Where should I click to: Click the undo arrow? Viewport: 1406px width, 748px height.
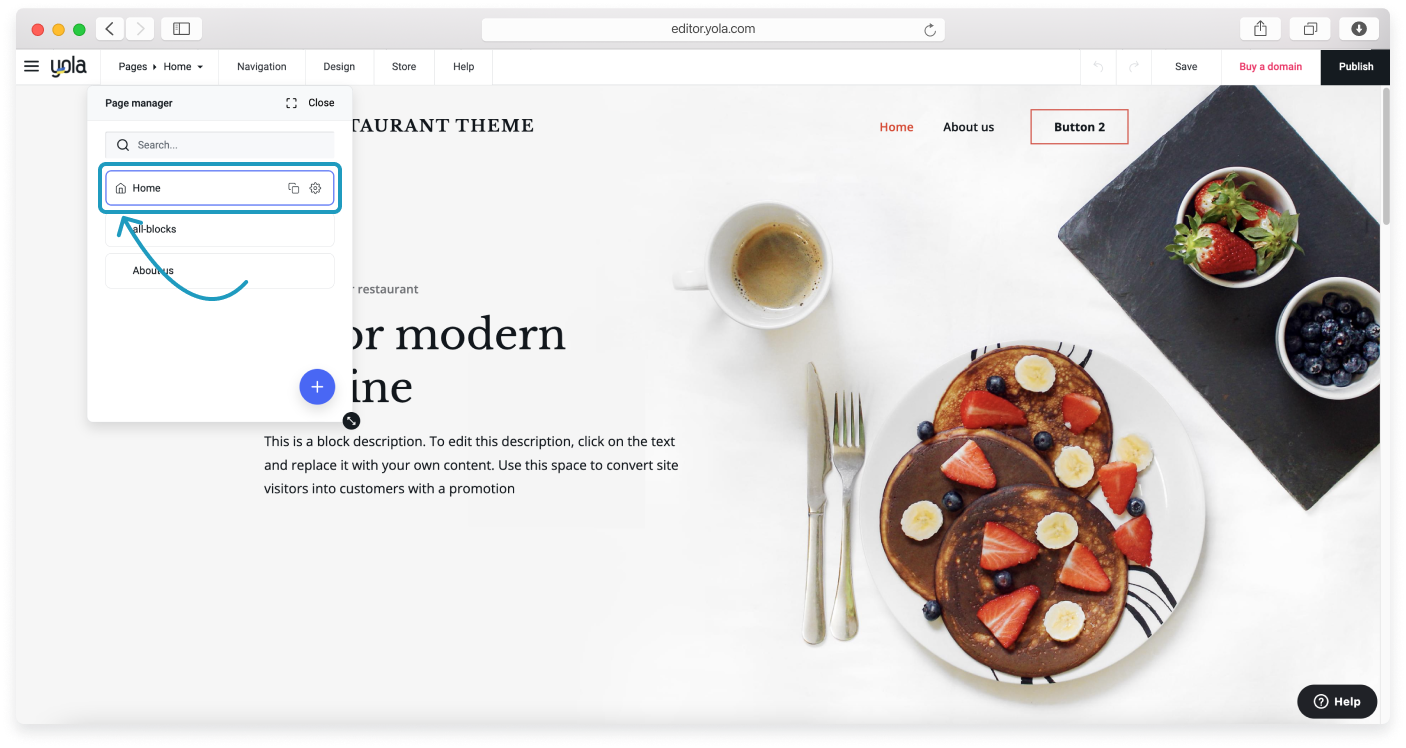point(1098,67)
